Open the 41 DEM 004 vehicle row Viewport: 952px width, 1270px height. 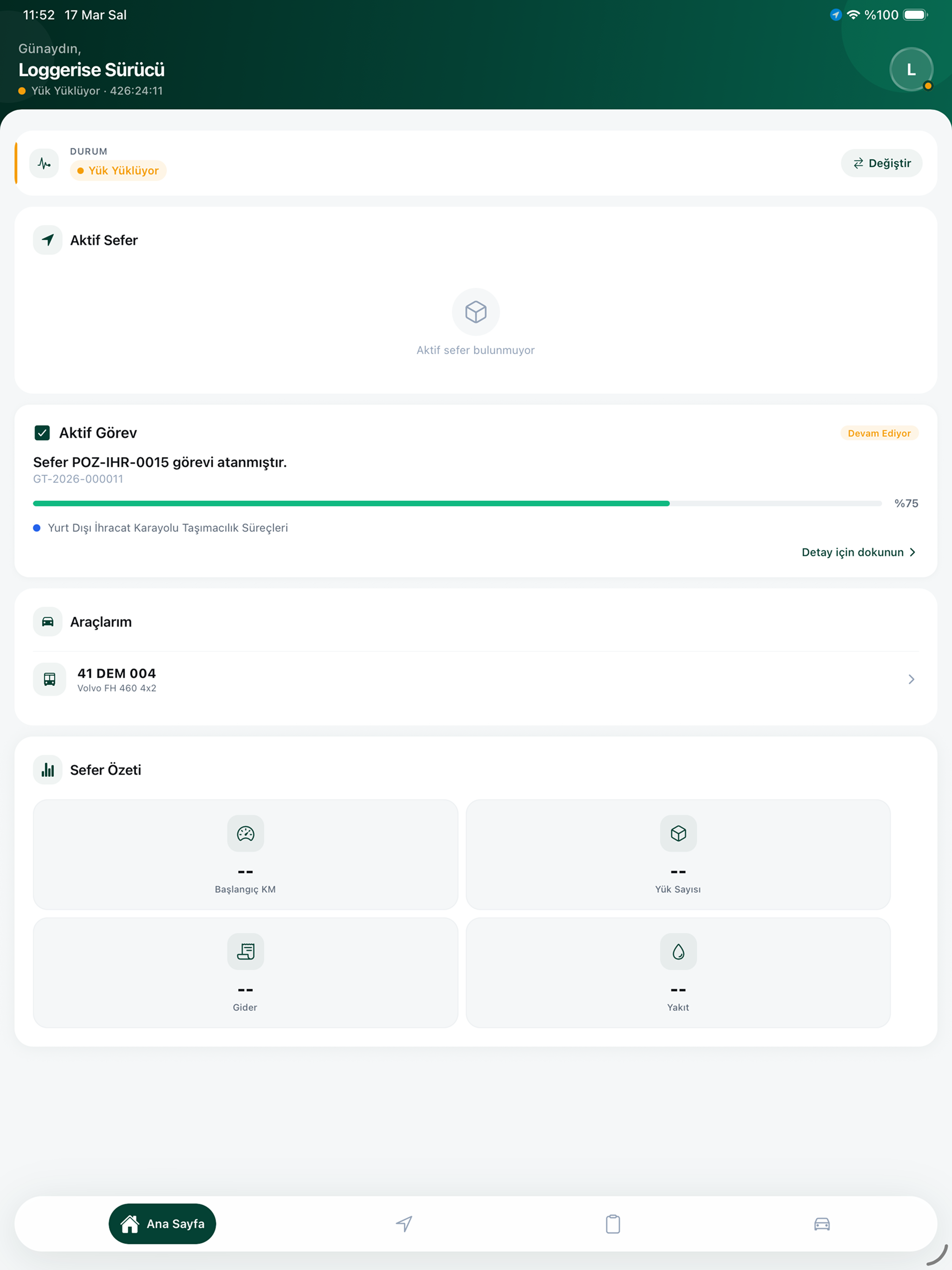pyautogui.click(x=476, y=680)
